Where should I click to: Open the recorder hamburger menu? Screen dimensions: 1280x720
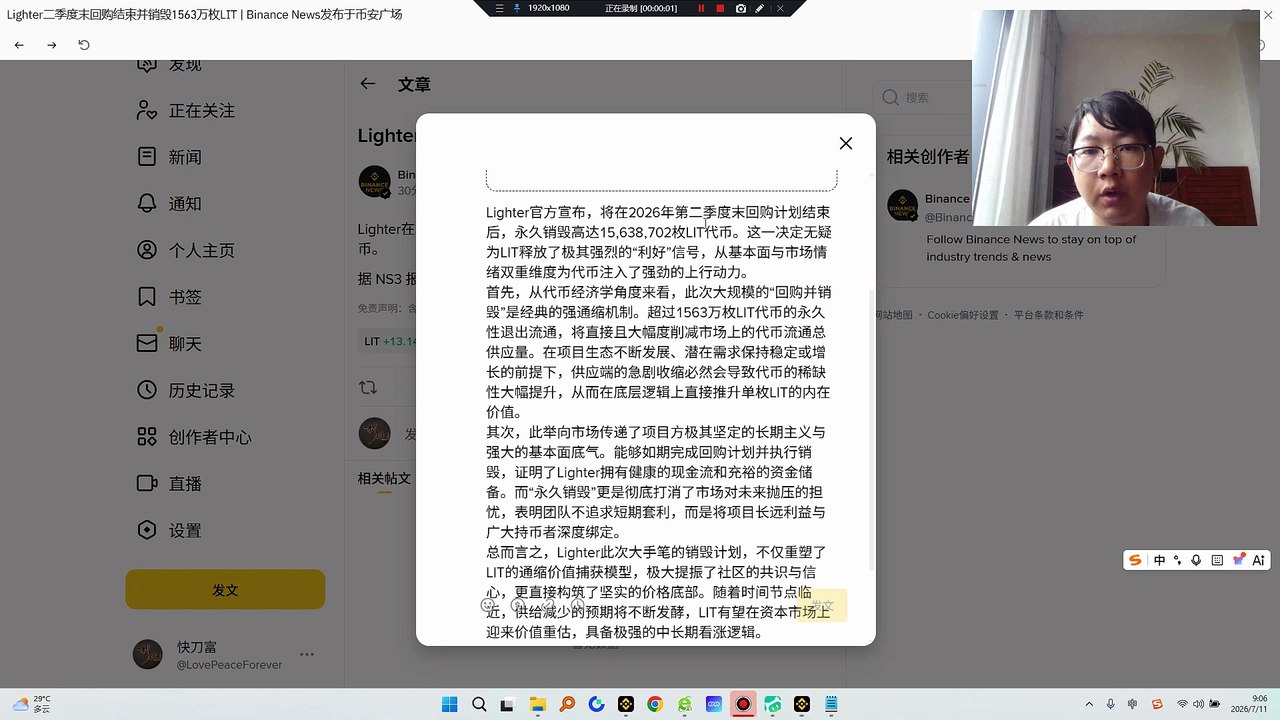(x=502, y=8)
